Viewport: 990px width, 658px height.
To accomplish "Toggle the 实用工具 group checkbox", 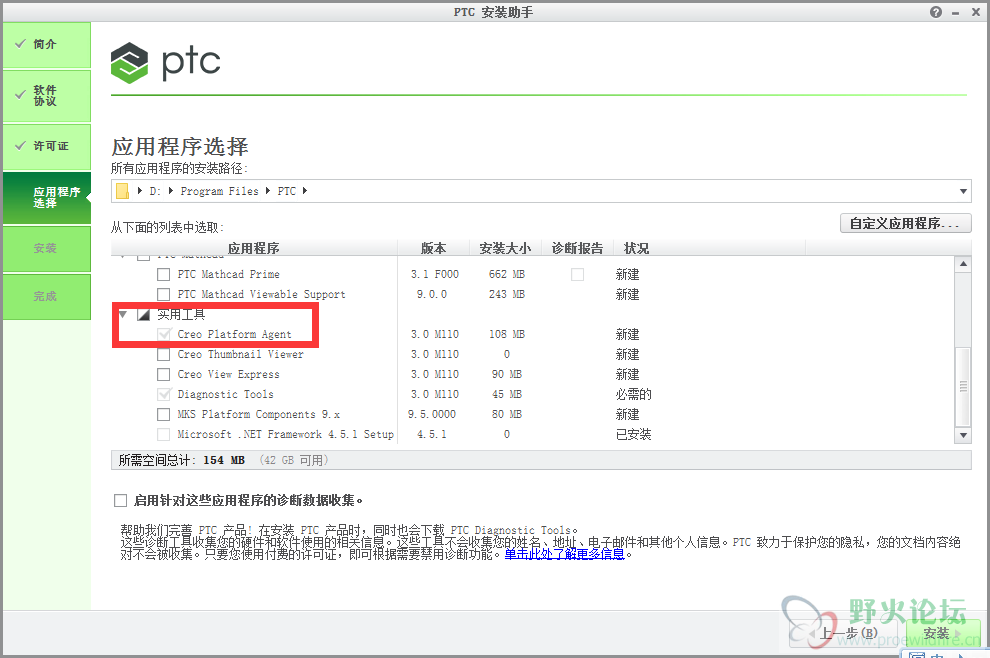I will tap(143, 314).
